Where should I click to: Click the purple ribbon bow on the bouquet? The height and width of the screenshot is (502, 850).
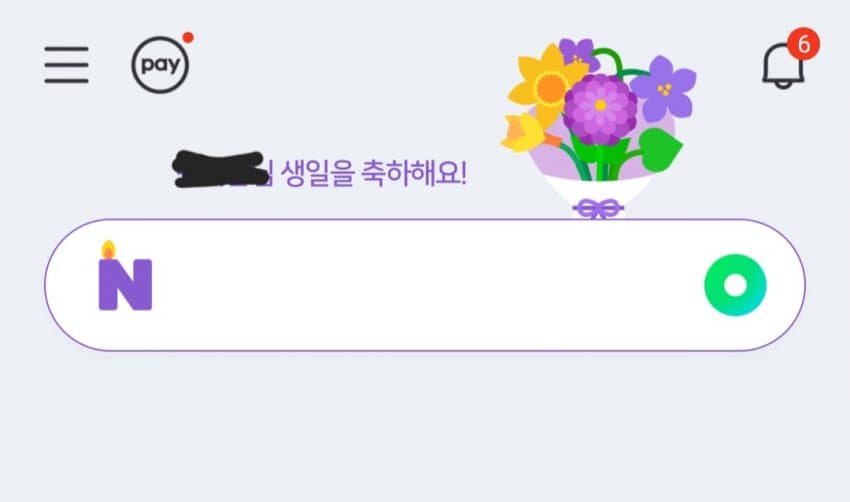pyautogui.click(x=598, y=209)
